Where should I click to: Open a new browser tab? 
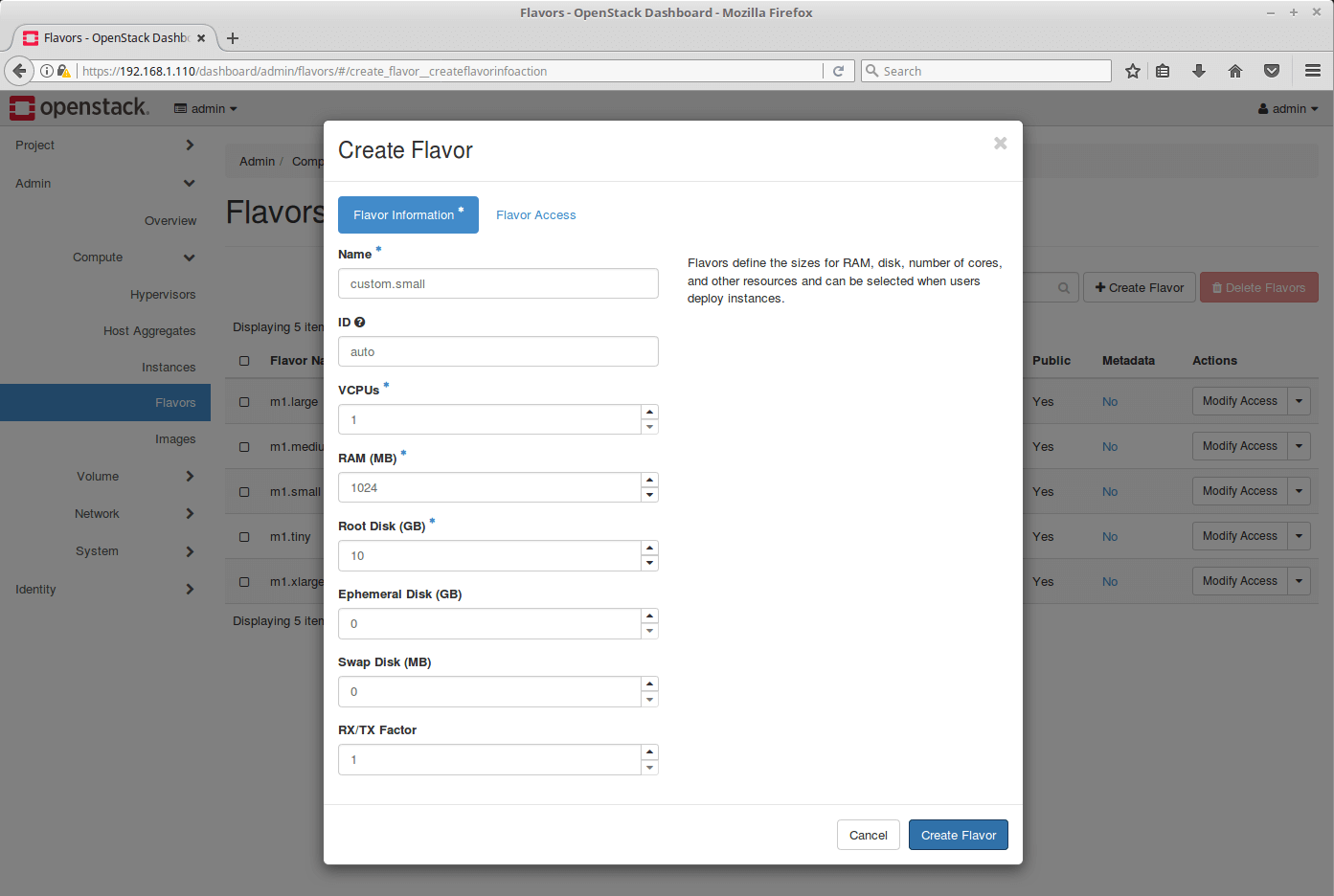[x=233, y=38]
